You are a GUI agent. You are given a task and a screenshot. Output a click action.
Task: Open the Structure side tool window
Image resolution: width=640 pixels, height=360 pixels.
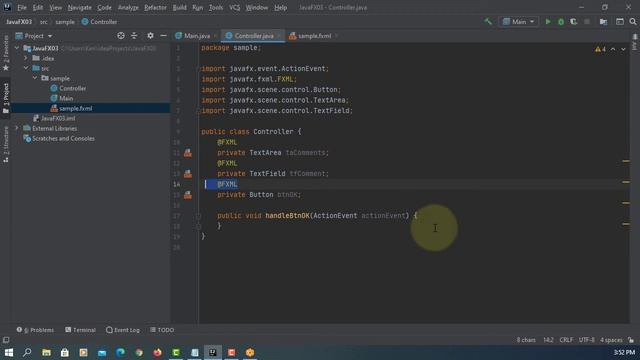(x=6, y=144)
